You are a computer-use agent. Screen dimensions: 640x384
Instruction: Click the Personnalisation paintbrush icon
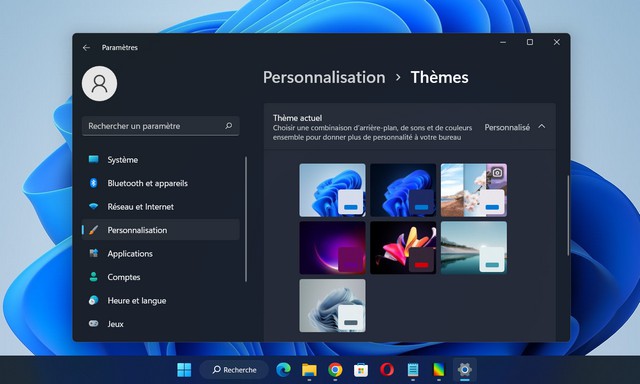(x=94, y=230)
